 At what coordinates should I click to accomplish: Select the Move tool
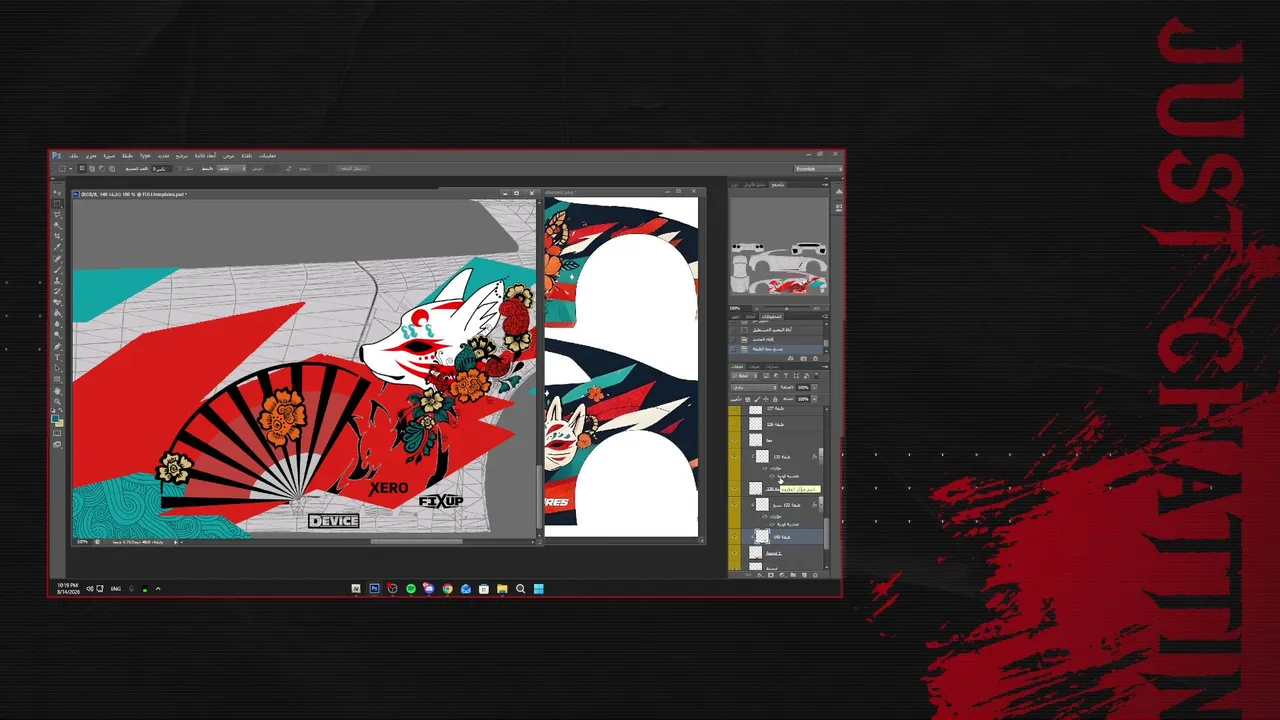point(57,193)
